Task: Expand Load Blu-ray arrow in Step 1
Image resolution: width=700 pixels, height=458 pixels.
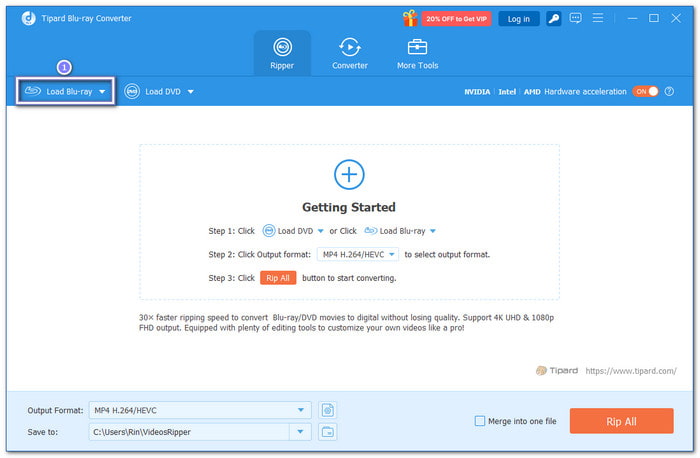Action: click(433, 231)
